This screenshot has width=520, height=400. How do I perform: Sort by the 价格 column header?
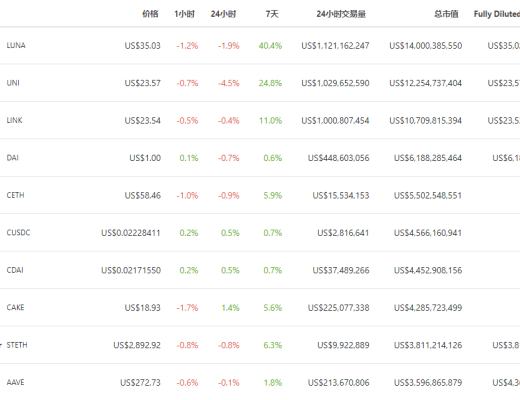pos(150,14)
